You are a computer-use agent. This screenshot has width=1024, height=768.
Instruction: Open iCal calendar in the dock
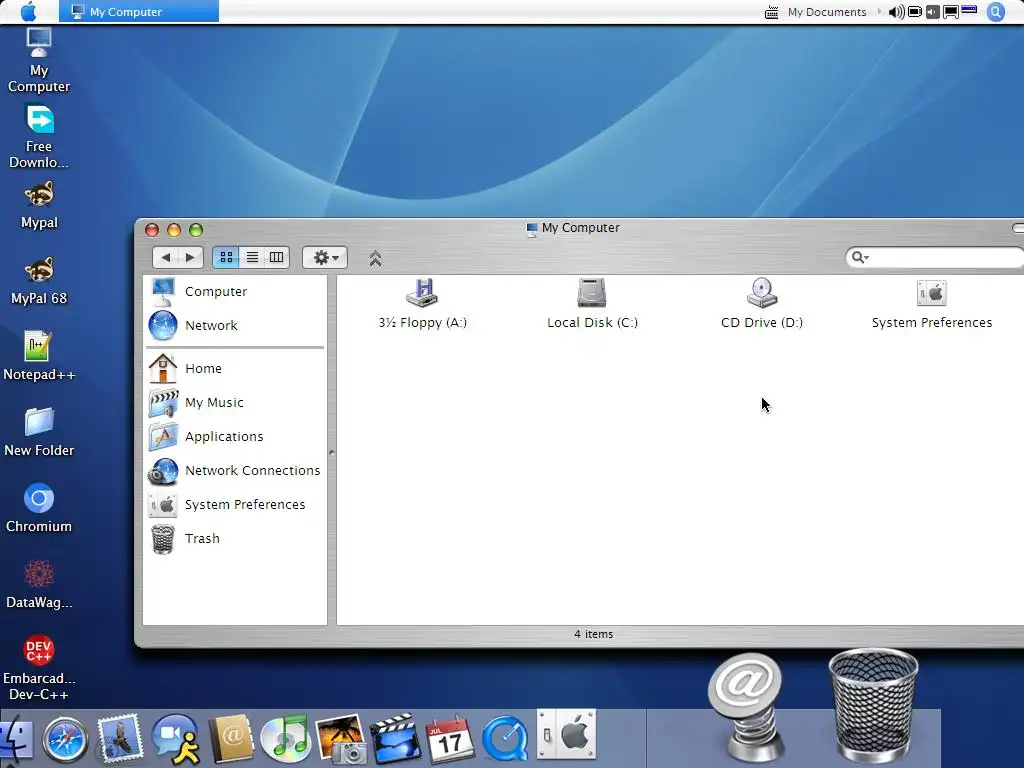[x=449, y=739]
